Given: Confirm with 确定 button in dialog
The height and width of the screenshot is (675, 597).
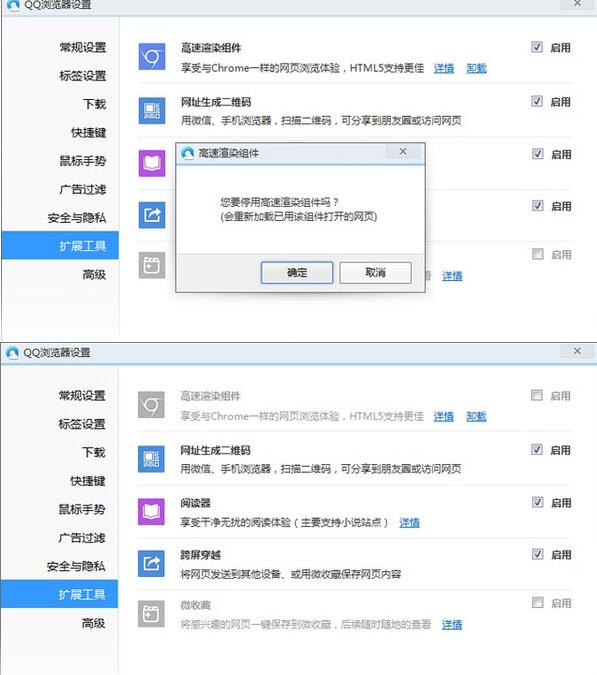Looking at the screenshot, I should [x=297, y=272].
